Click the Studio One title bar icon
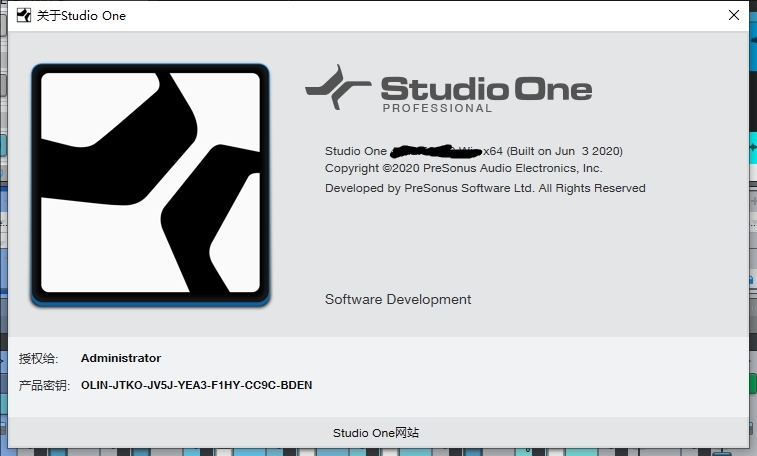Screen dimensions: 757x456 coord(24,15)
